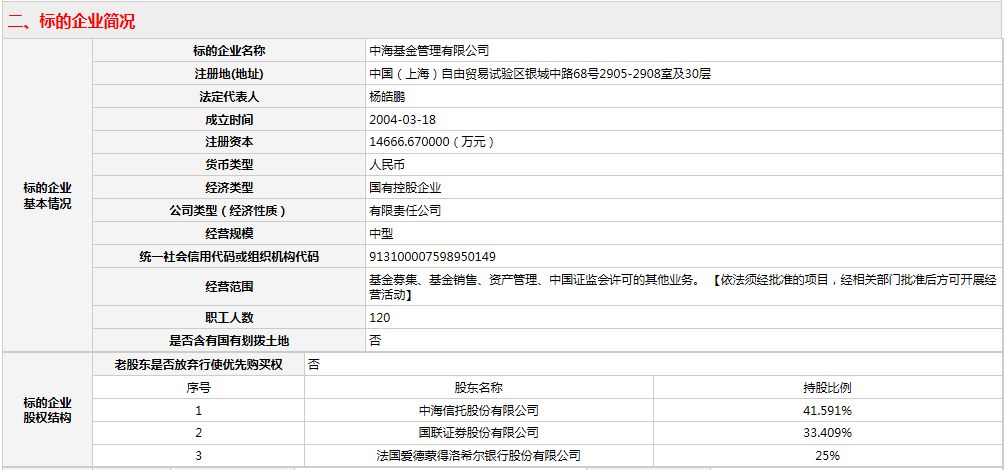Select the capital value 14666.670000（万元）
This screenshot has width=1006, height=470.
click(433, 142)
